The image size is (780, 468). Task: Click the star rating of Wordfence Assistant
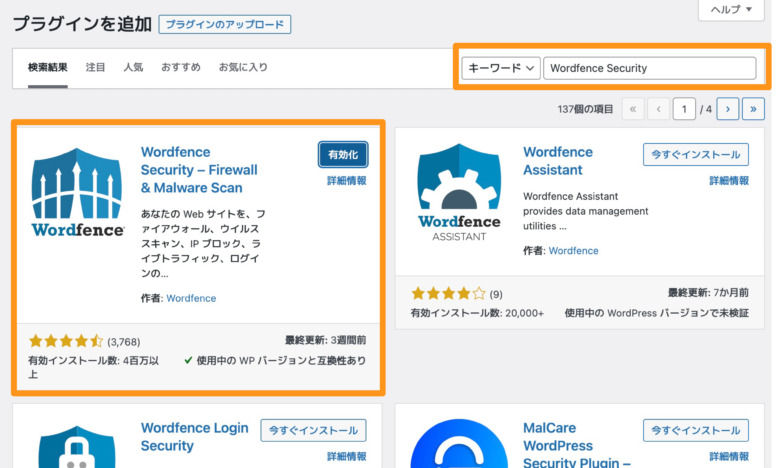point(448,293)
